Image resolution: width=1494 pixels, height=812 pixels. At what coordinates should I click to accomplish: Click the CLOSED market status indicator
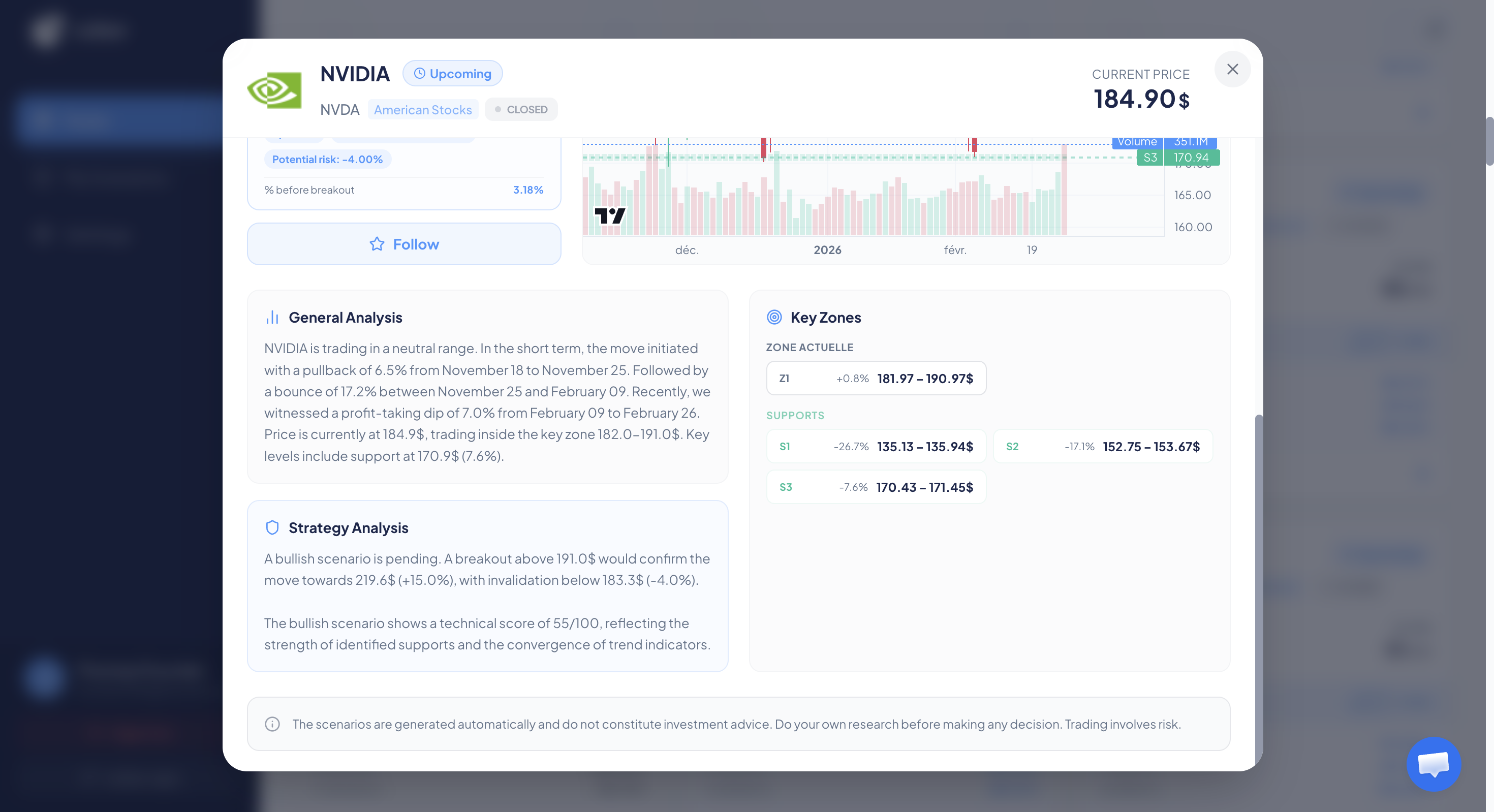[520, 109]
